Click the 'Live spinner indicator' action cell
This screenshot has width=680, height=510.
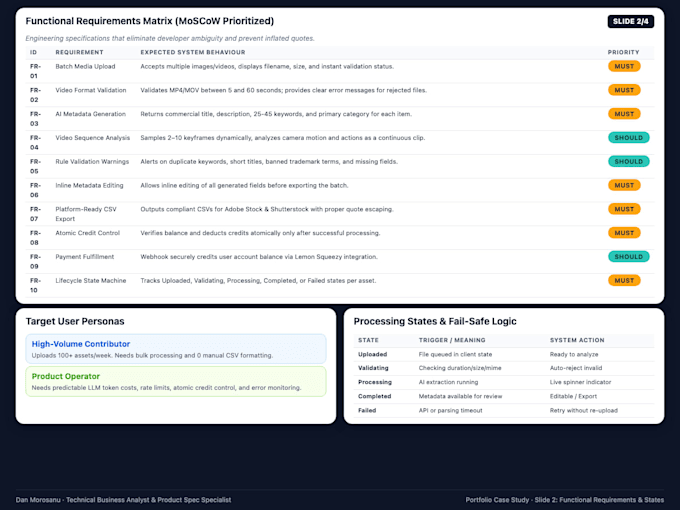coord(580,382)
